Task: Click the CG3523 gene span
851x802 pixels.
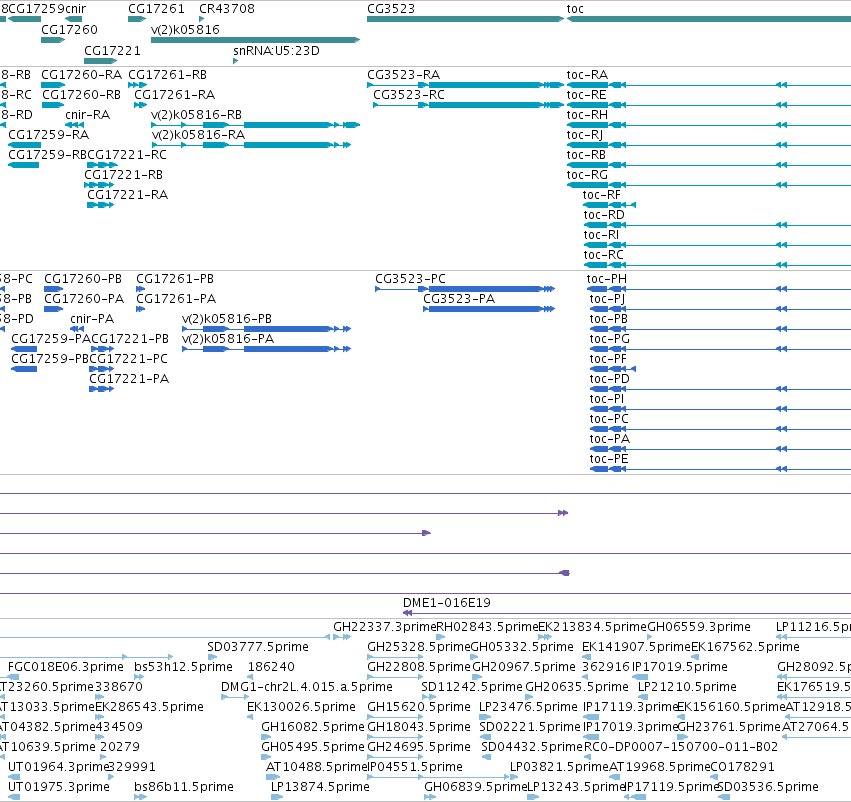Action: coord(465,19)
